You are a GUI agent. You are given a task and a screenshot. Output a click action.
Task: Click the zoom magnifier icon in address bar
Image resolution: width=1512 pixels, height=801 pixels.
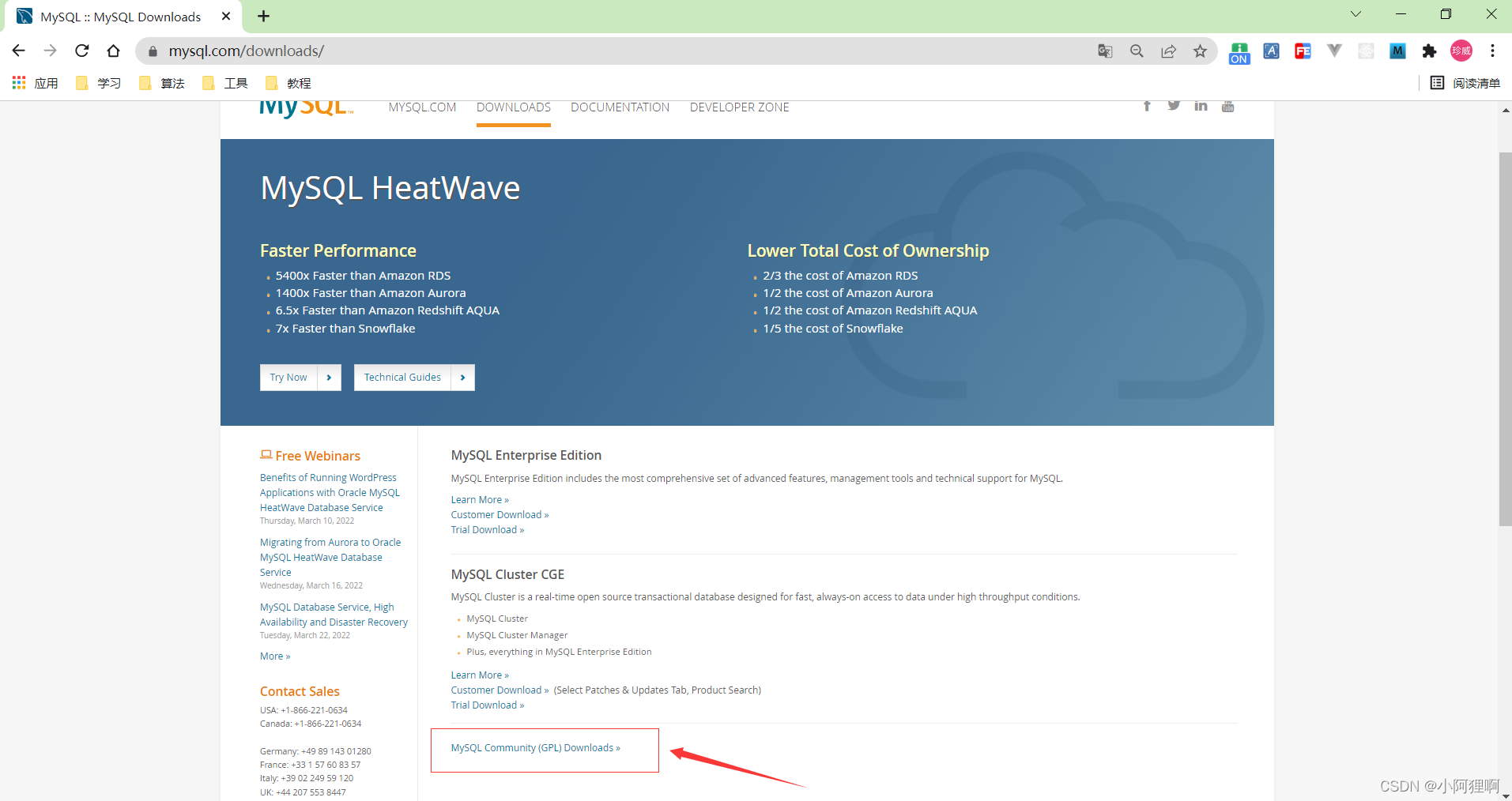(1137, 51)
